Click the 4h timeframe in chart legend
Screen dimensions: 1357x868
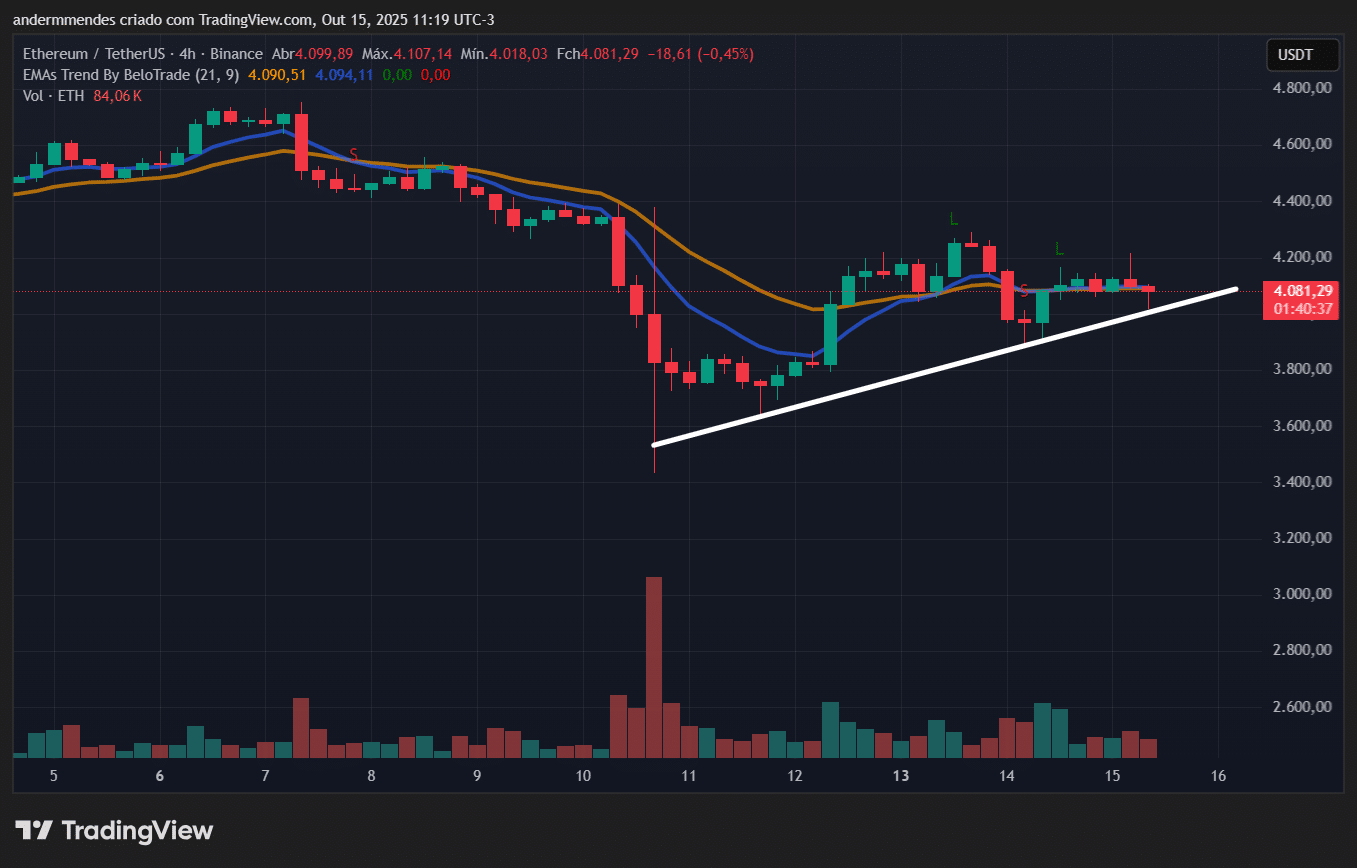tap(186, 54)
